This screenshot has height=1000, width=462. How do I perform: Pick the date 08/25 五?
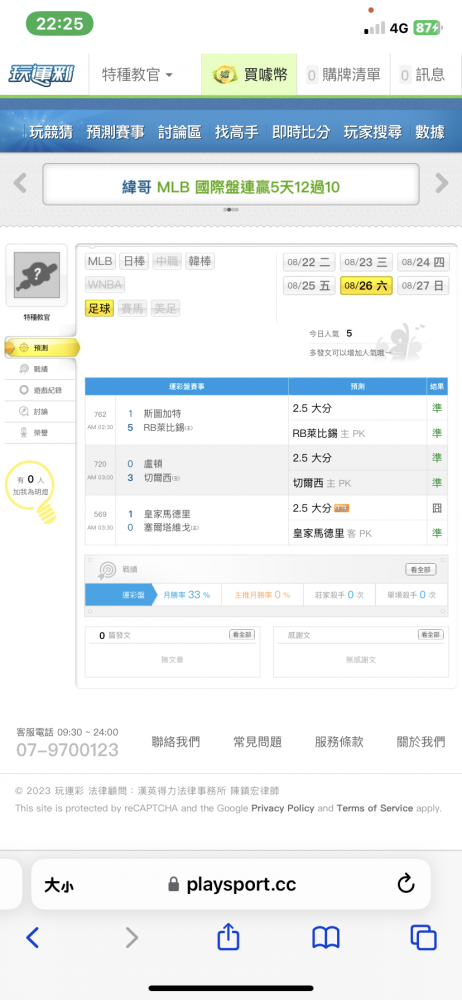(309, 286)
